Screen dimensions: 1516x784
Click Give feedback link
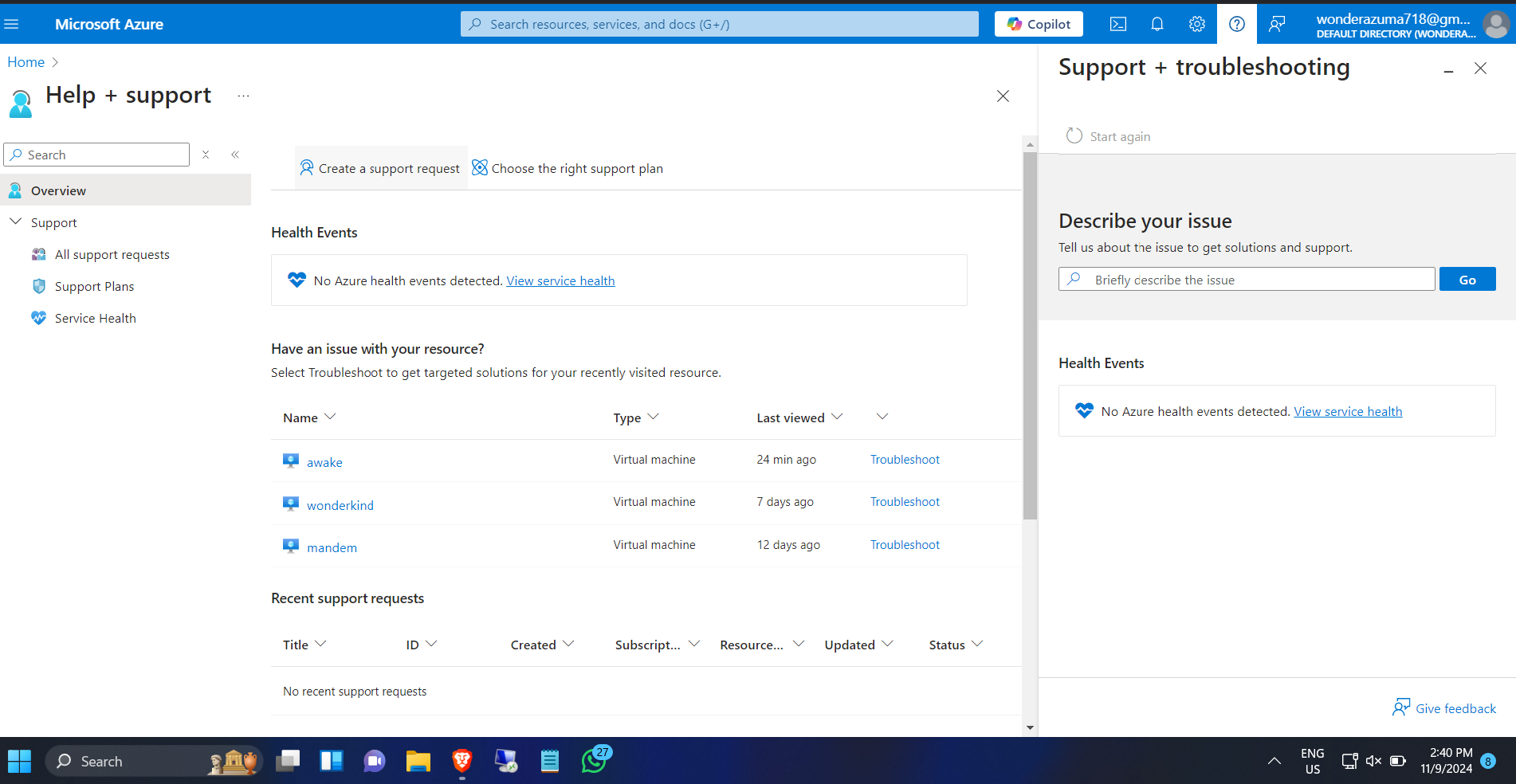click(1444, 708)
